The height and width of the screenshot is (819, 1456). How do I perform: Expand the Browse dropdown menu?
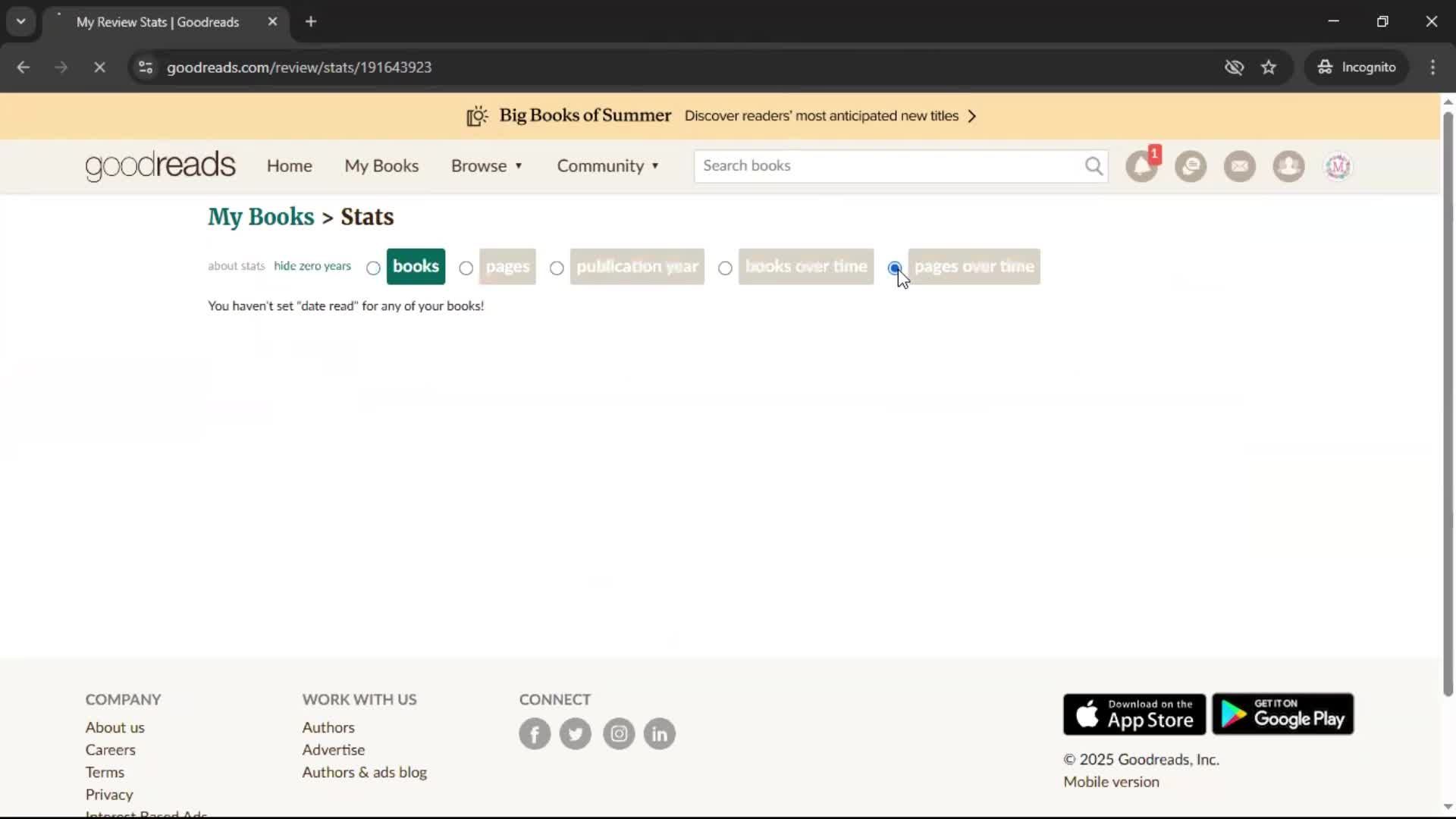pos(487,166)
